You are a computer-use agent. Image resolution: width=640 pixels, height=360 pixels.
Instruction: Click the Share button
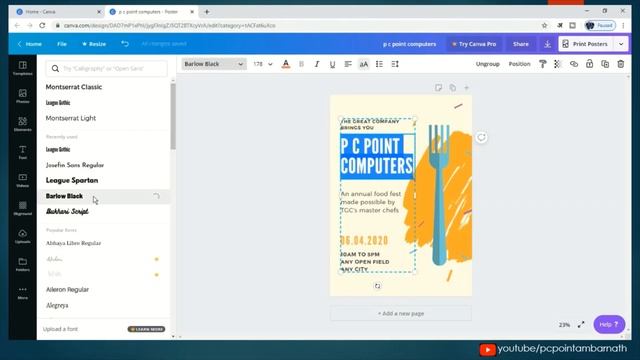tap(520, 44)
